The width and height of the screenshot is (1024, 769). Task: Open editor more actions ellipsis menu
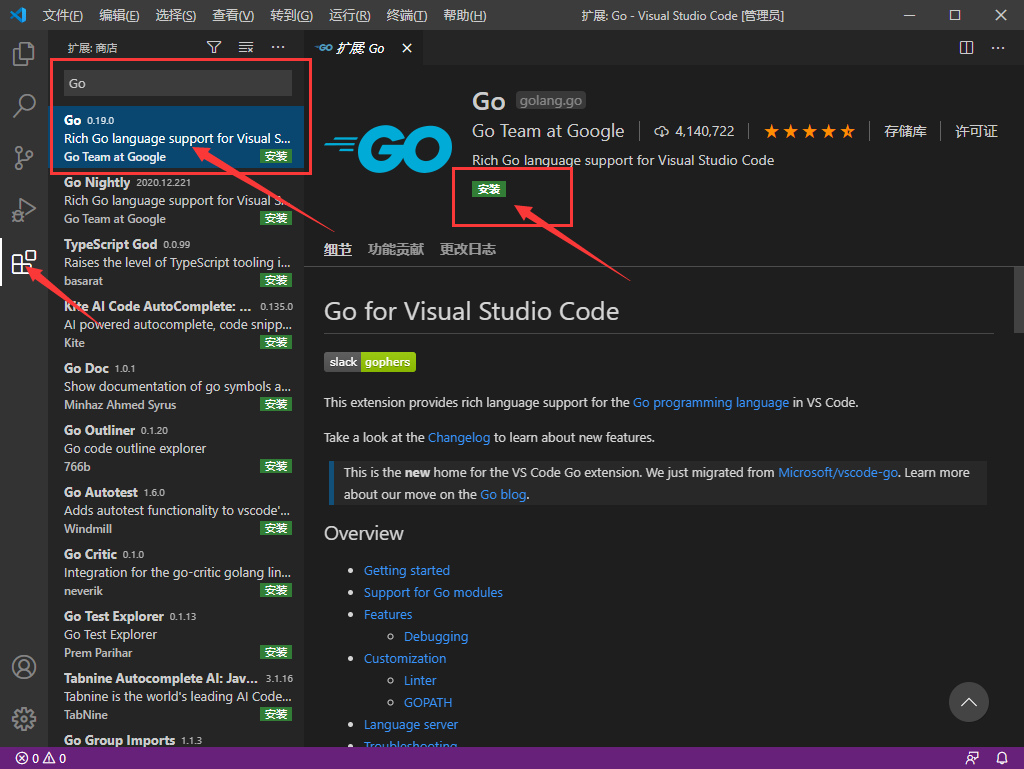coord(998,47)
